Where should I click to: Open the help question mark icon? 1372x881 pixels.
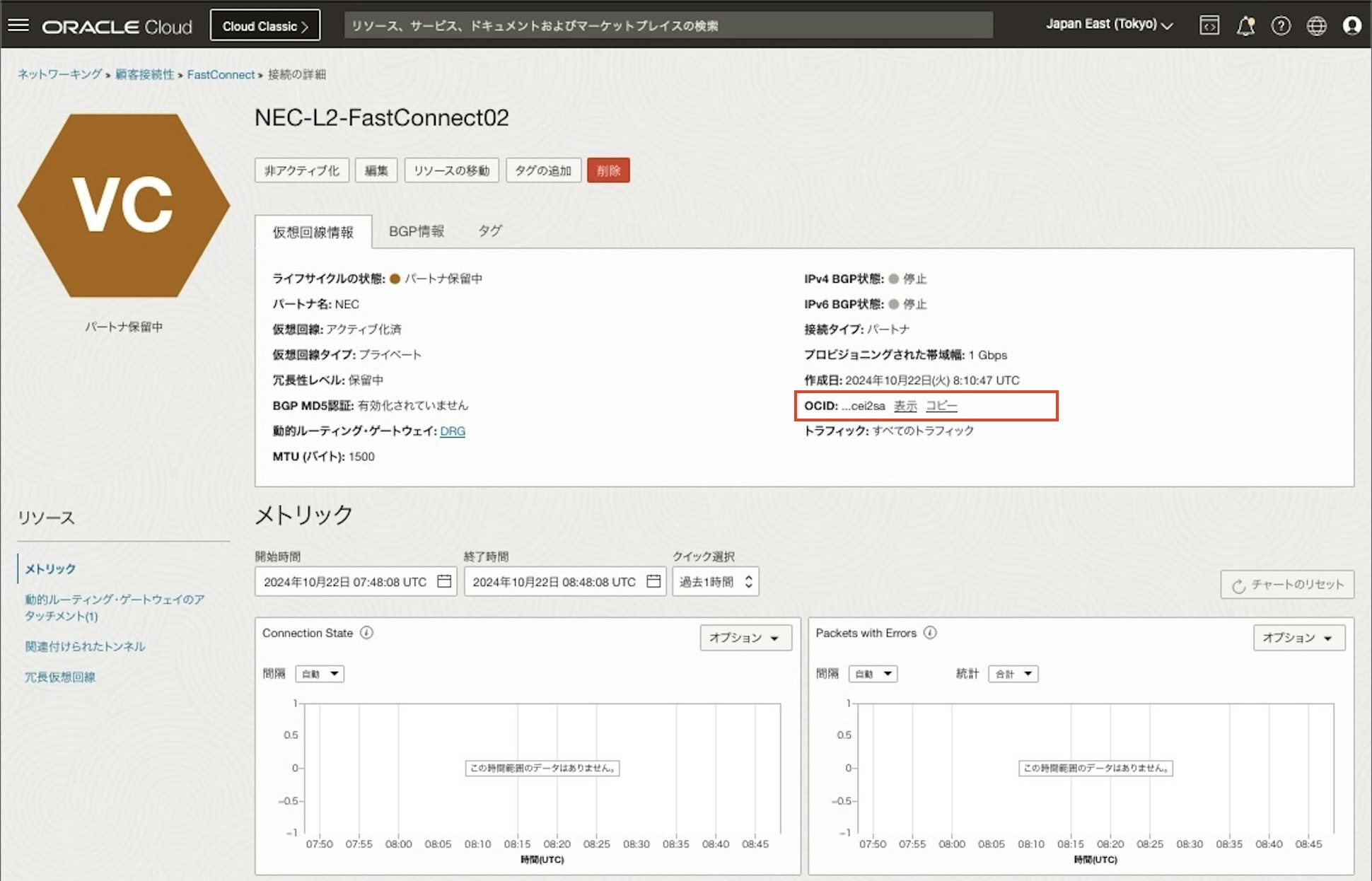pos(1281,25)
